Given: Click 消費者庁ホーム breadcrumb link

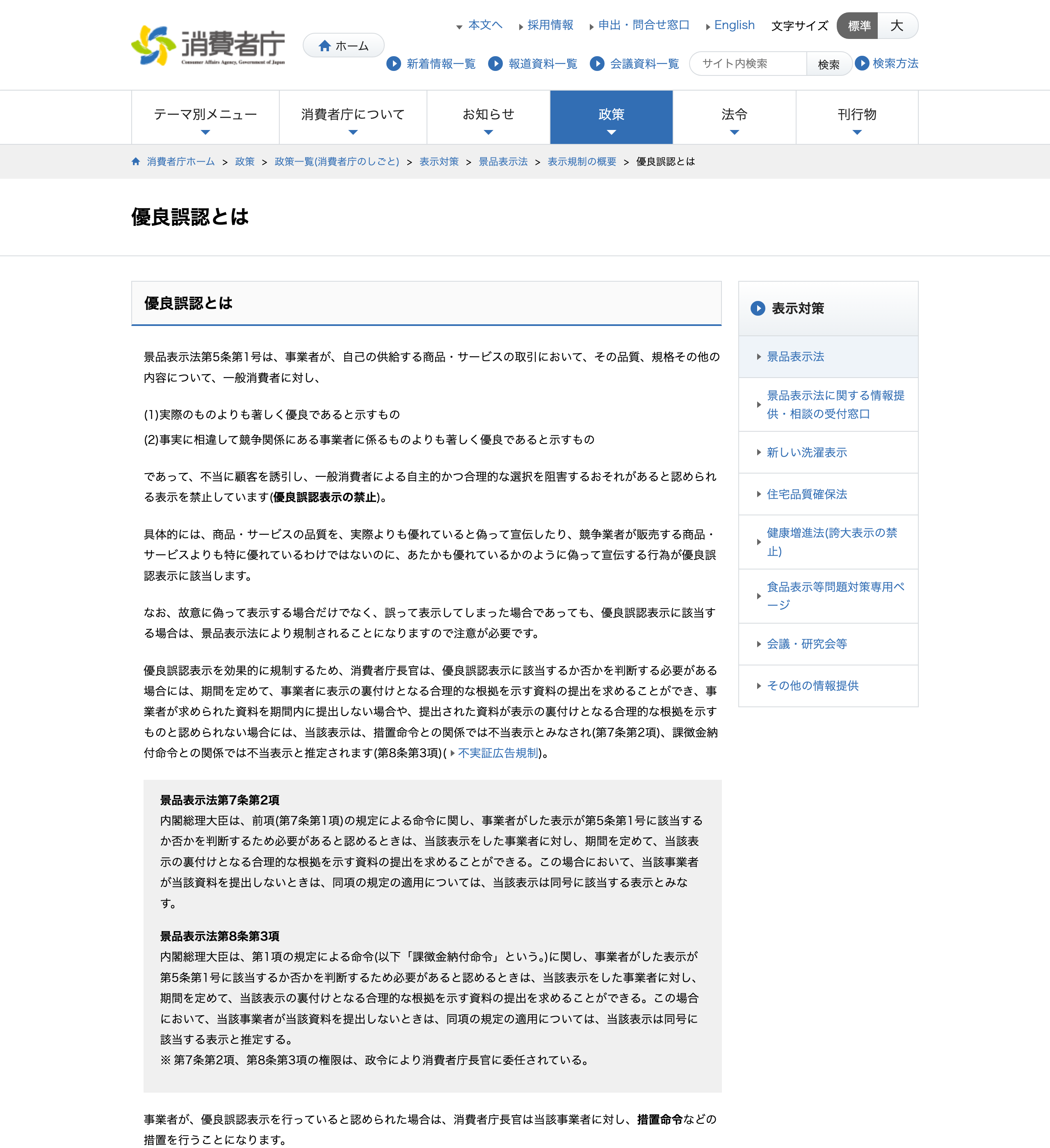Looking at the screenshot, I should (x=180, y=162).
